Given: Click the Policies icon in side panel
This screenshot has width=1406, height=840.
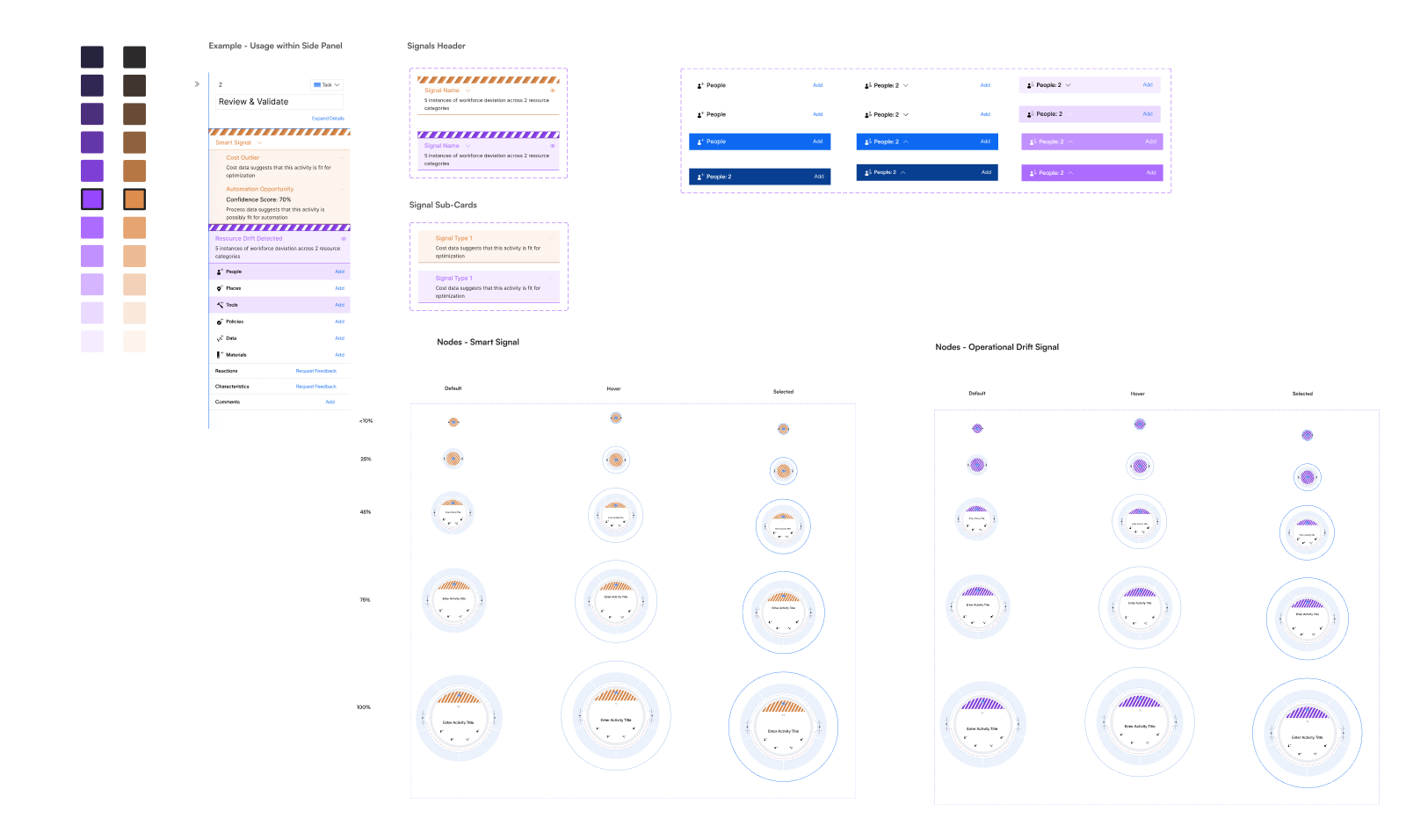Looking at the screenshot, I should pos(220,322).
